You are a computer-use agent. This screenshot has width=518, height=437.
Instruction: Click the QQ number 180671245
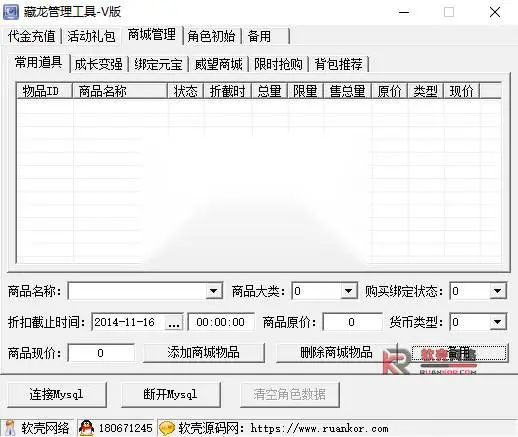click(125, 428)
